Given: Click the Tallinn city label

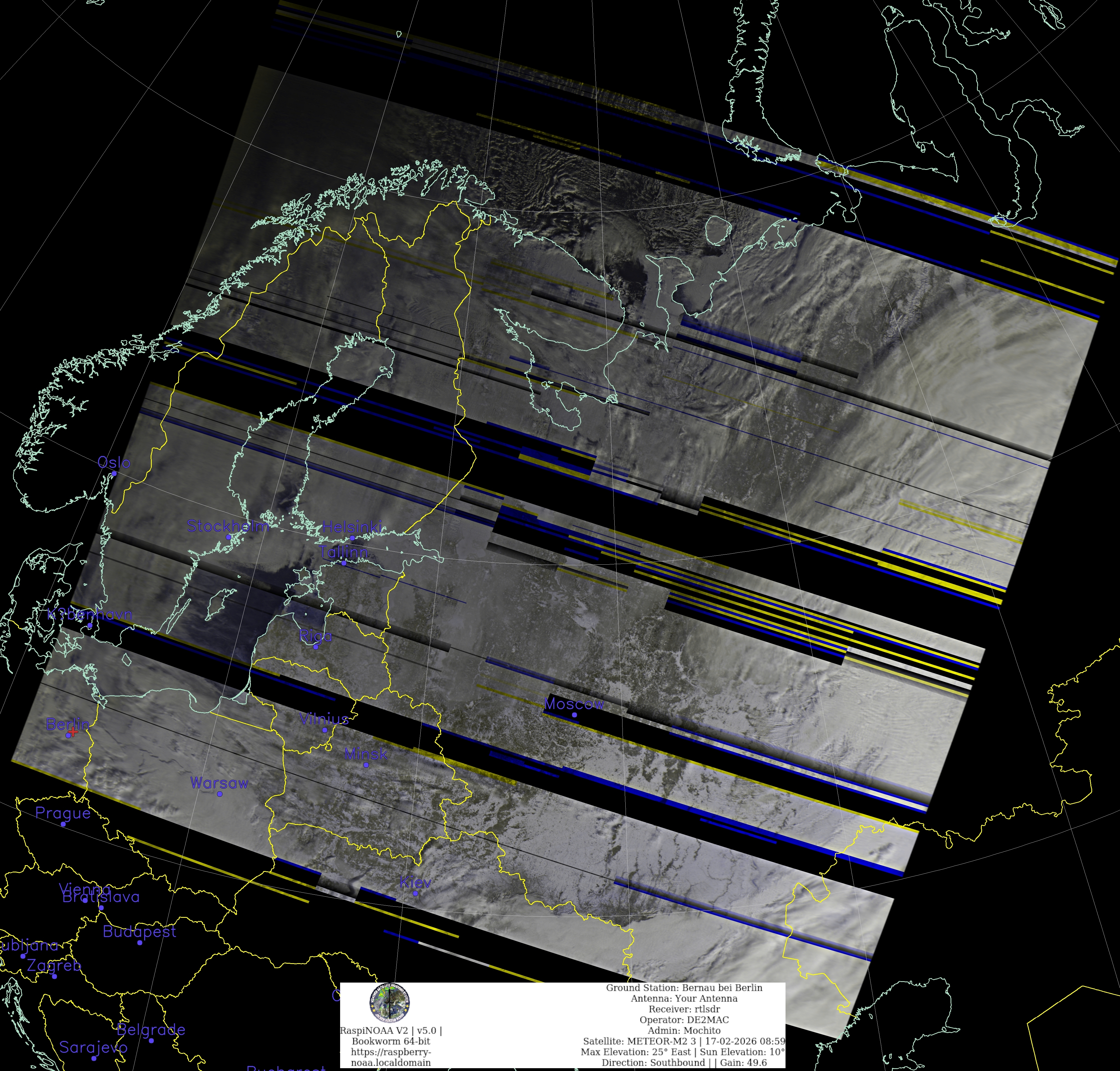Looking at the screenshot, I should pyautogui.click(x=343, y=552).
